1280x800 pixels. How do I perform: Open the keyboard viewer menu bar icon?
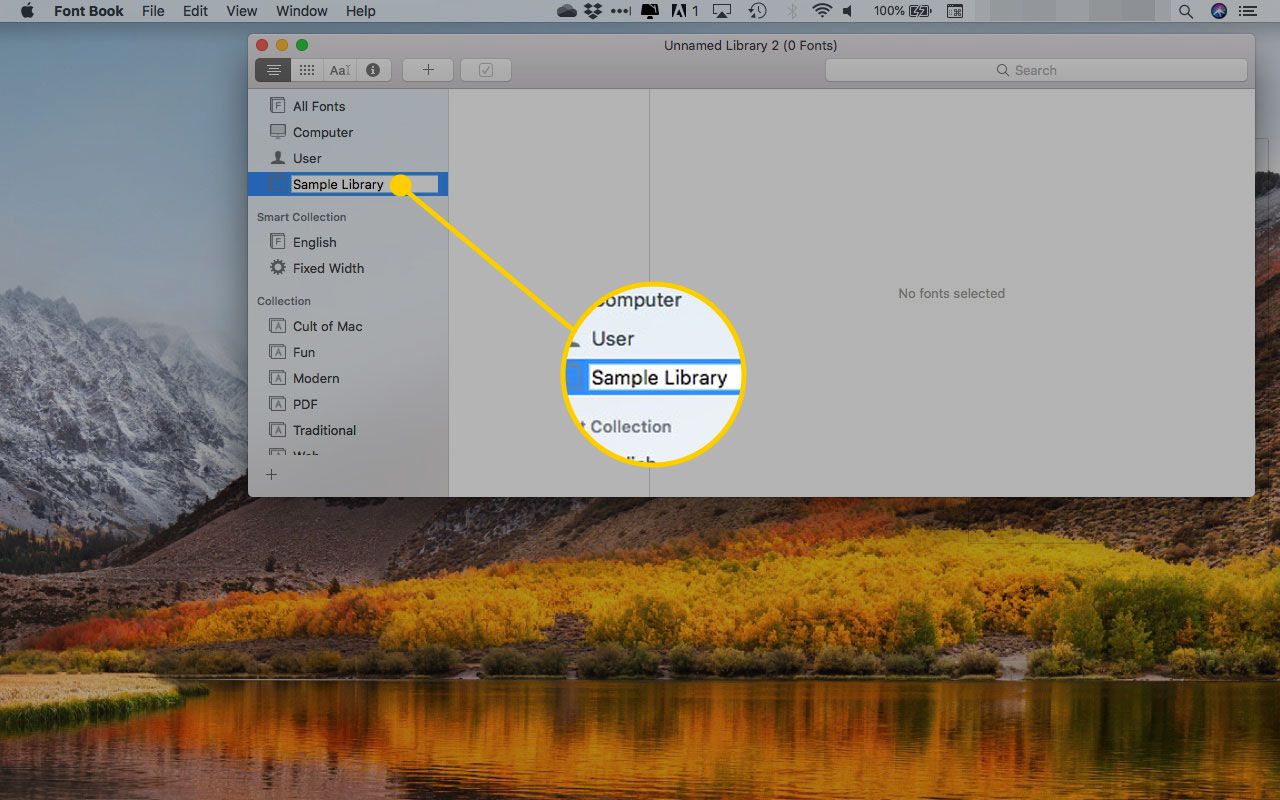pyautogui.click(x=955, y=11)
